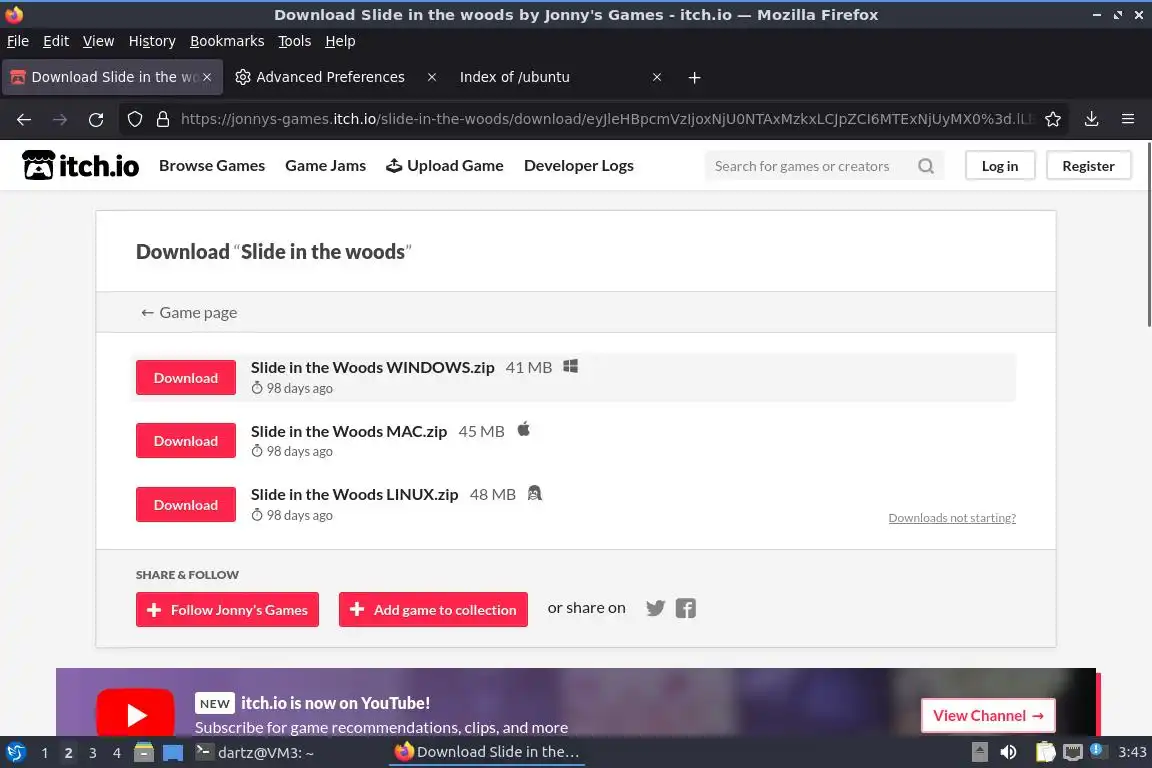Open the File menu
This screenshot has height=768, width=1152.
click(18, 41)
